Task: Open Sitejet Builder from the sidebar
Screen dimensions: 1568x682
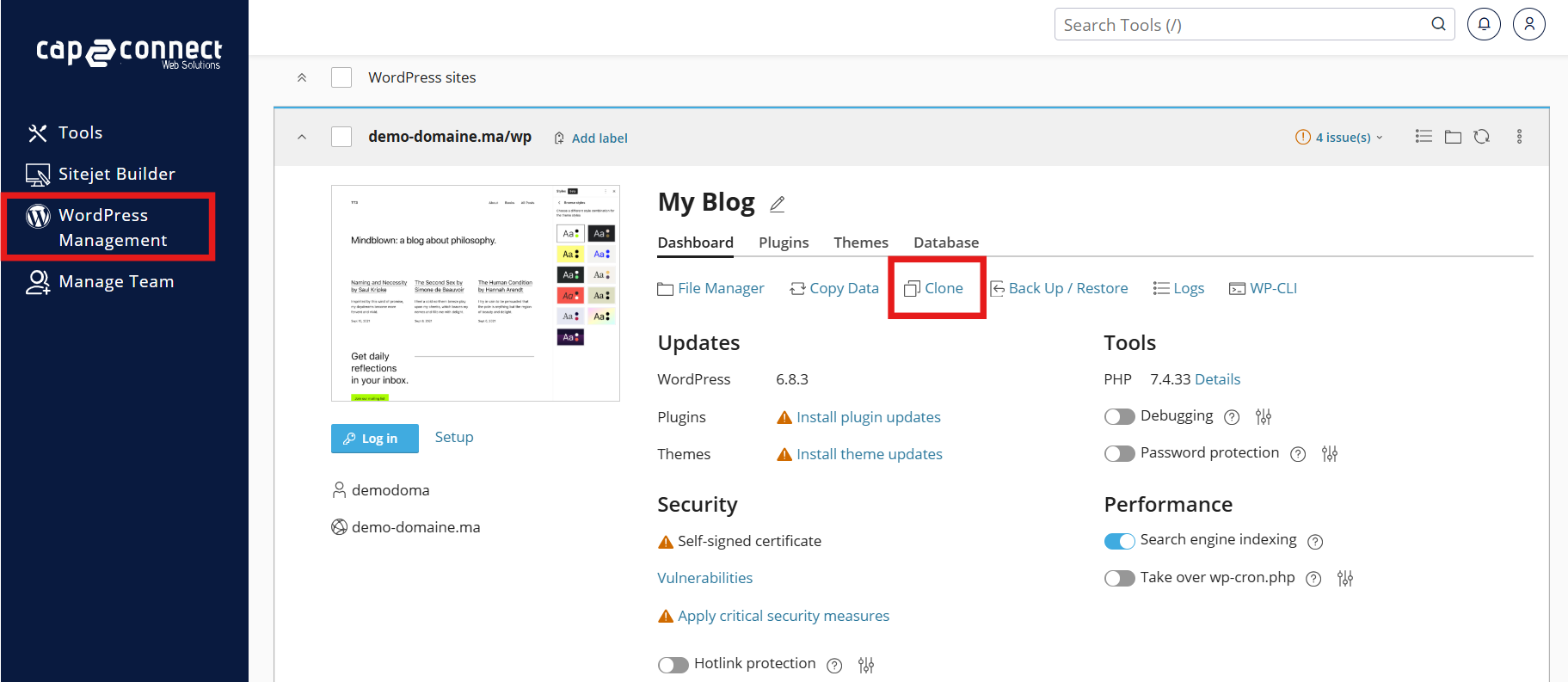Action: point(117,174)
